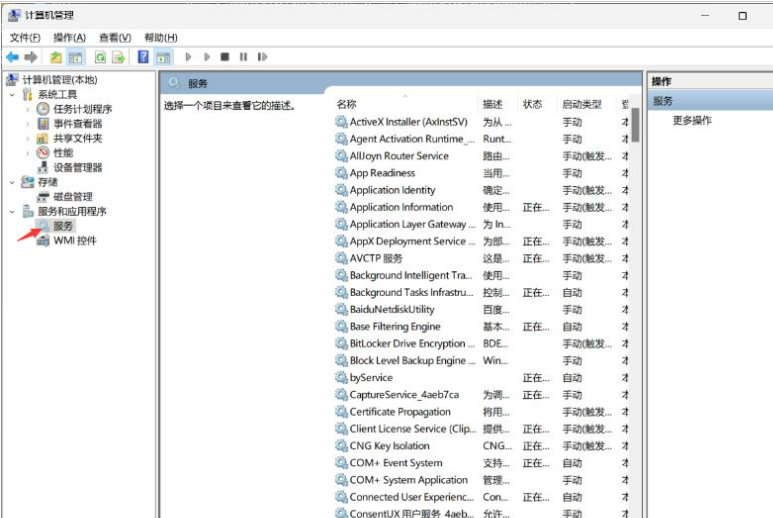Click the Stop service square icon

click(225, 57)
